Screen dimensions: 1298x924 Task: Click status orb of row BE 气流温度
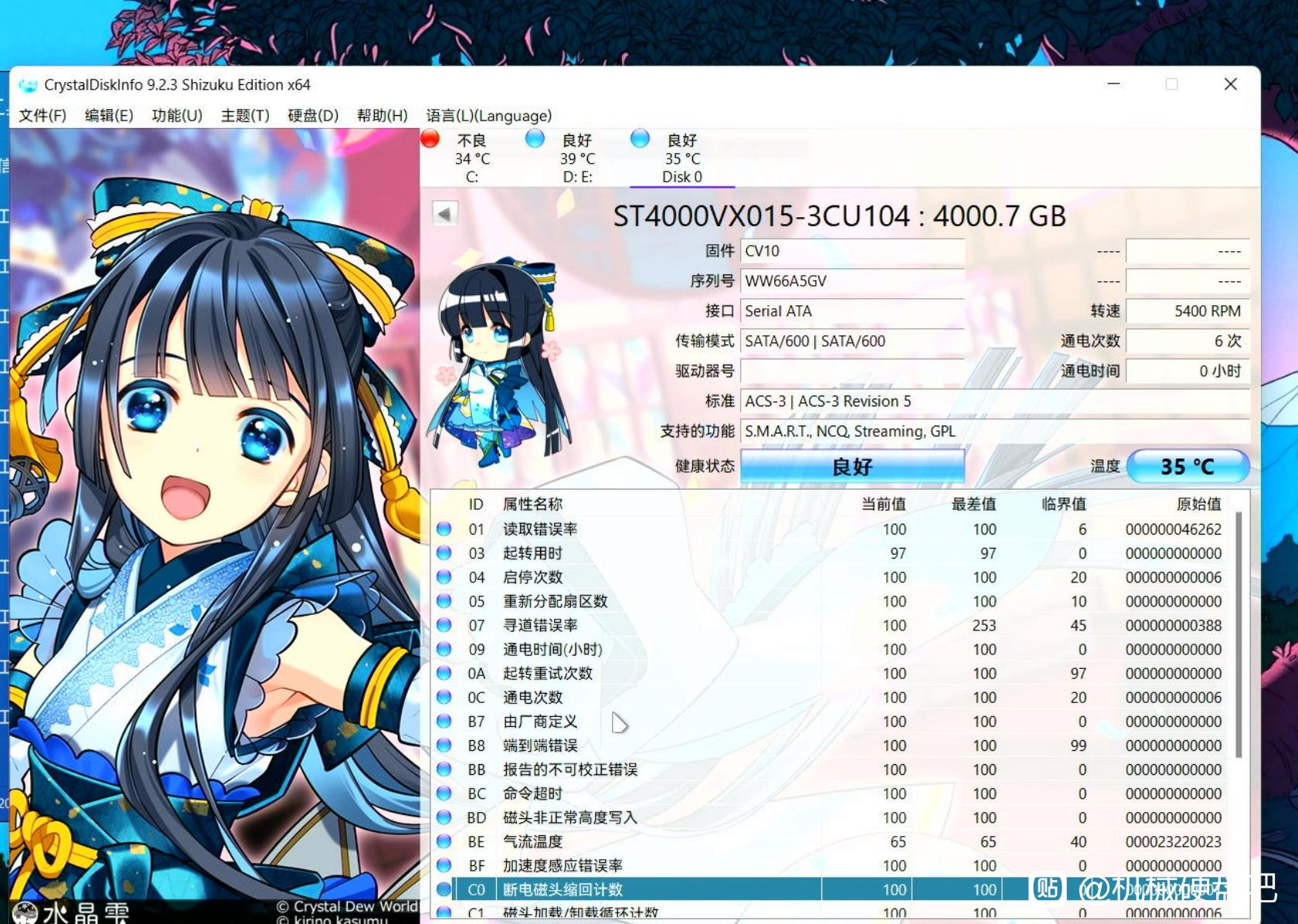[443, 841]
